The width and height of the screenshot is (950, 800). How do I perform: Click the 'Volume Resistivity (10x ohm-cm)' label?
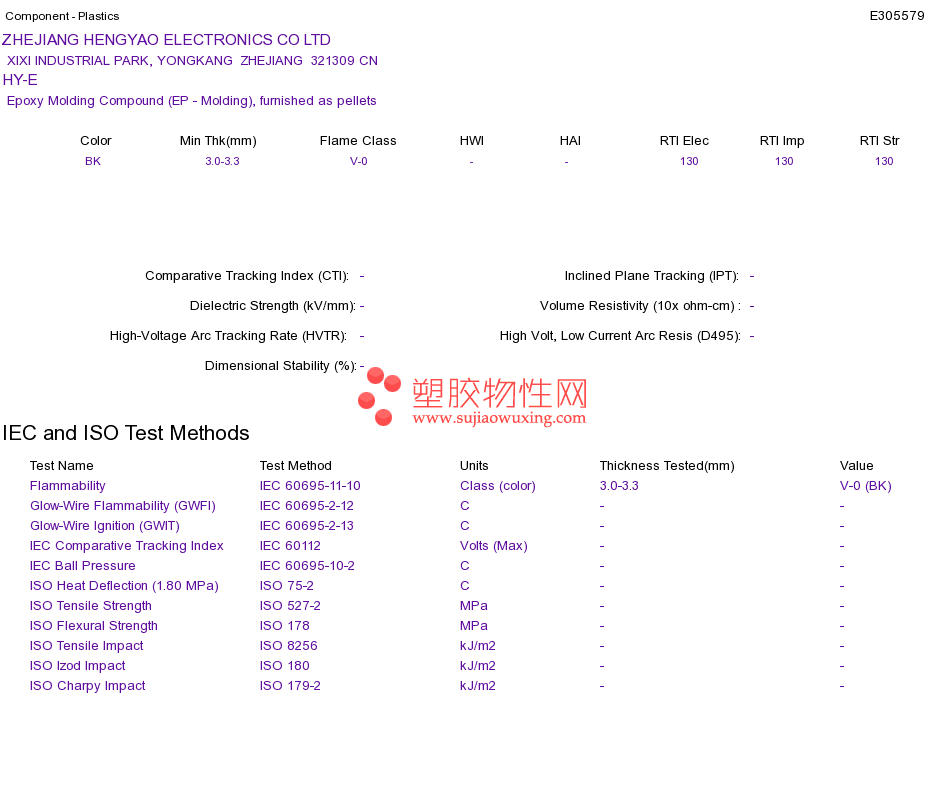tap(640, 306)
